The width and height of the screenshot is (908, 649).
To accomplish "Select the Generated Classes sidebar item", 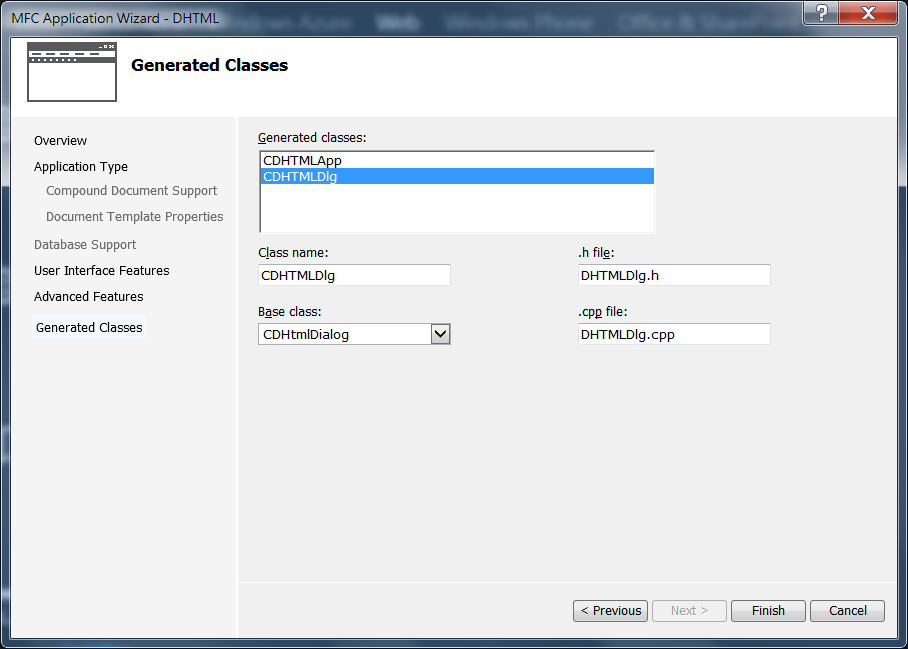I will pos(89,328).
